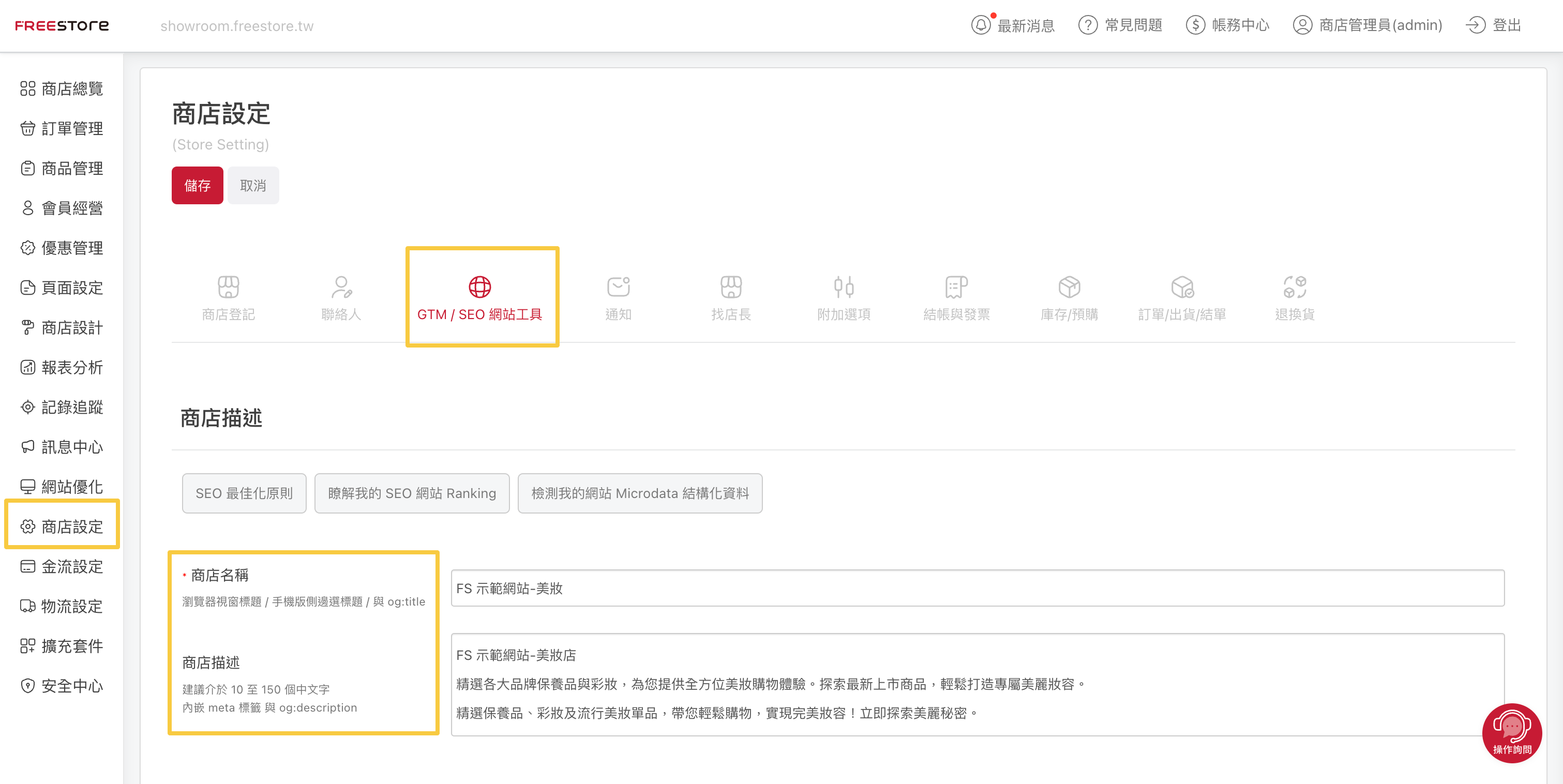
Task: Click the 商品管理 sidebar icon
Action: pos(28,168)
